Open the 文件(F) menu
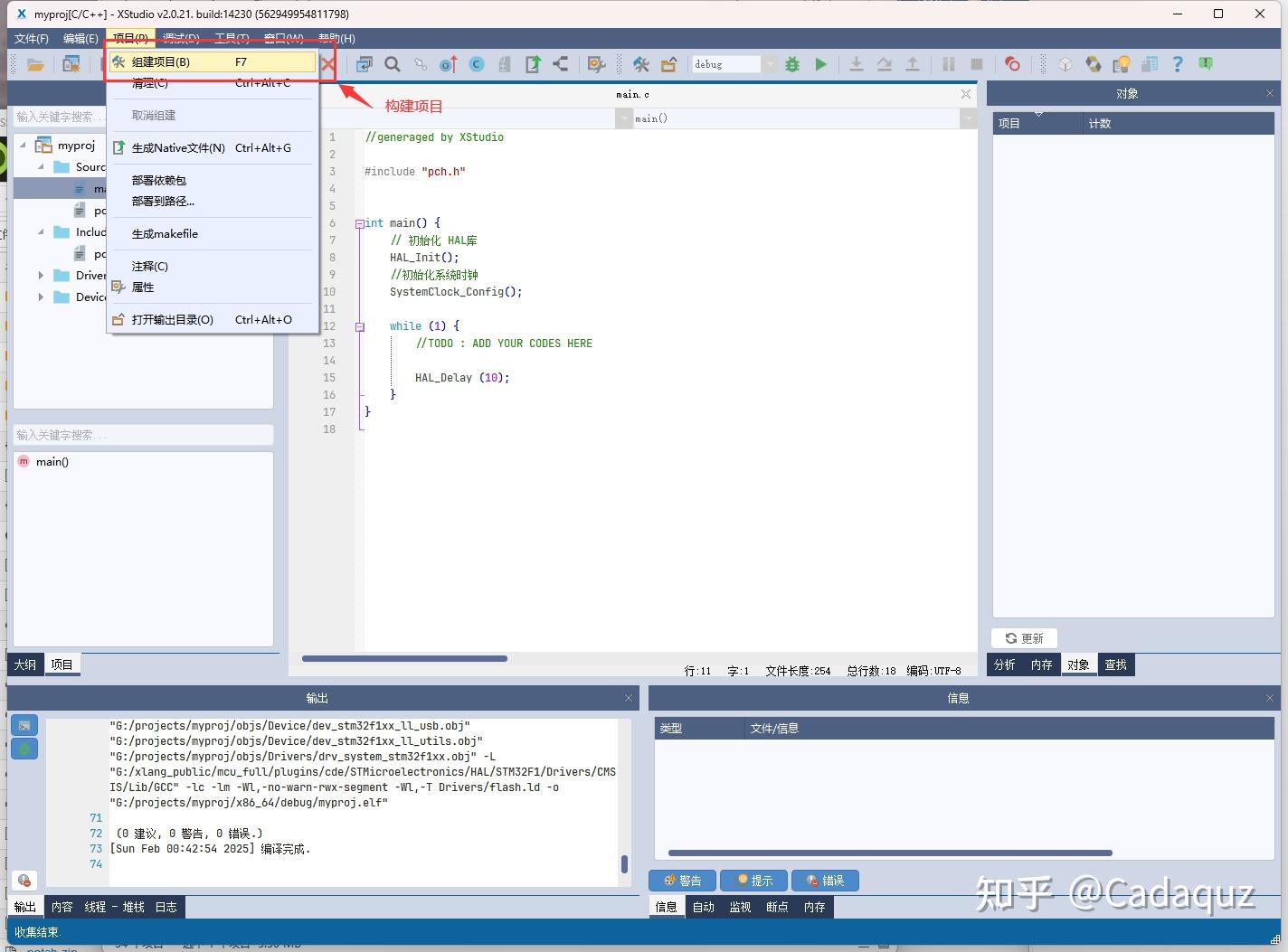 (x=32, y=39)
